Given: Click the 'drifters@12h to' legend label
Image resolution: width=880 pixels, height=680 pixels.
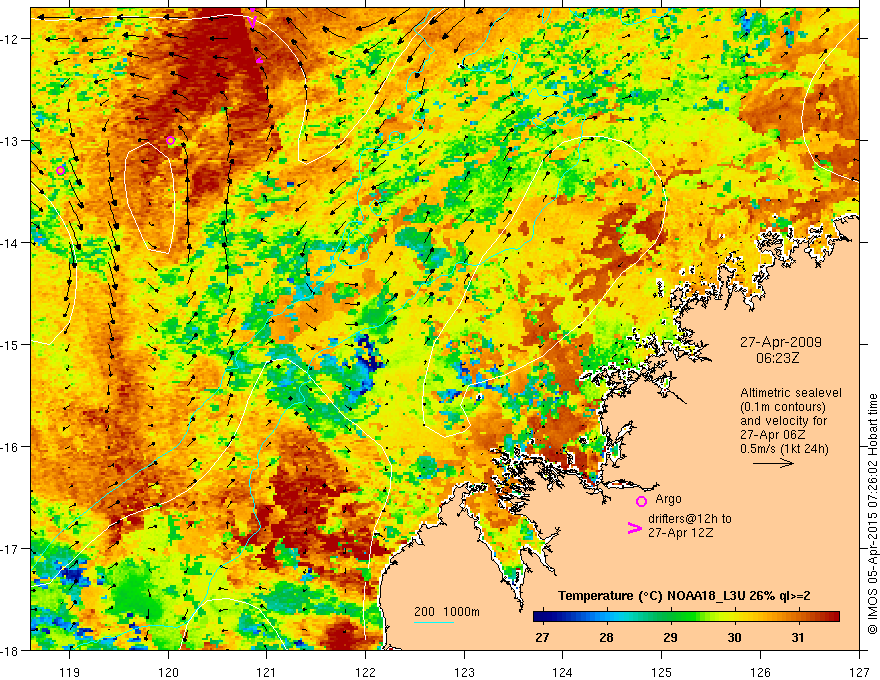Looking at the screenshot, I should [x=690, y=519].
